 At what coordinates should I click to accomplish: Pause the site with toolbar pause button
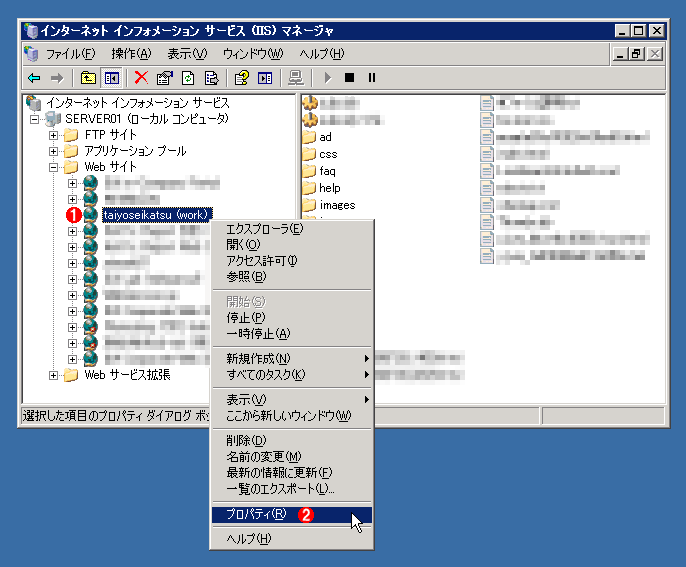click(372, 78)
